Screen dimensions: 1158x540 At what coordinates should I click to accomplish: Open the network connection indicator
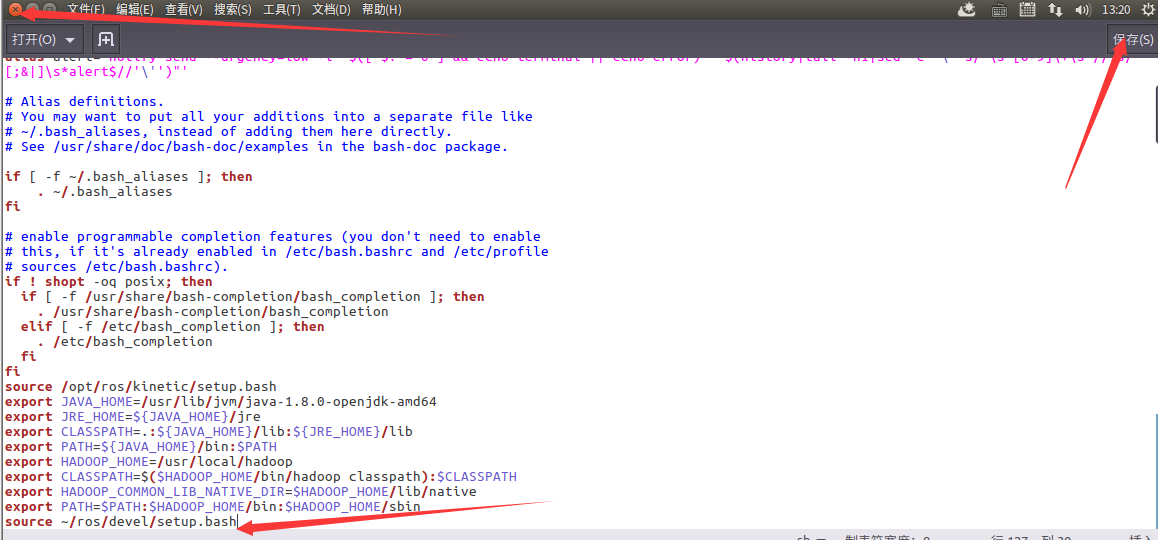tap(1055, 10)
